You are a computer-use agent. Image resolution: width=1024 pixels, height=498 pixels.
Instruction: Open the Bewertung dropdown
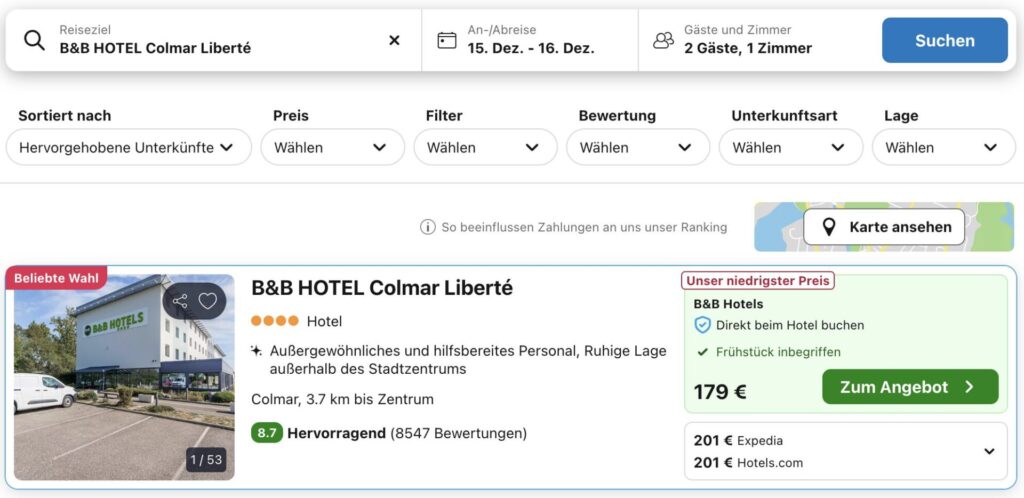click(638, 147)
